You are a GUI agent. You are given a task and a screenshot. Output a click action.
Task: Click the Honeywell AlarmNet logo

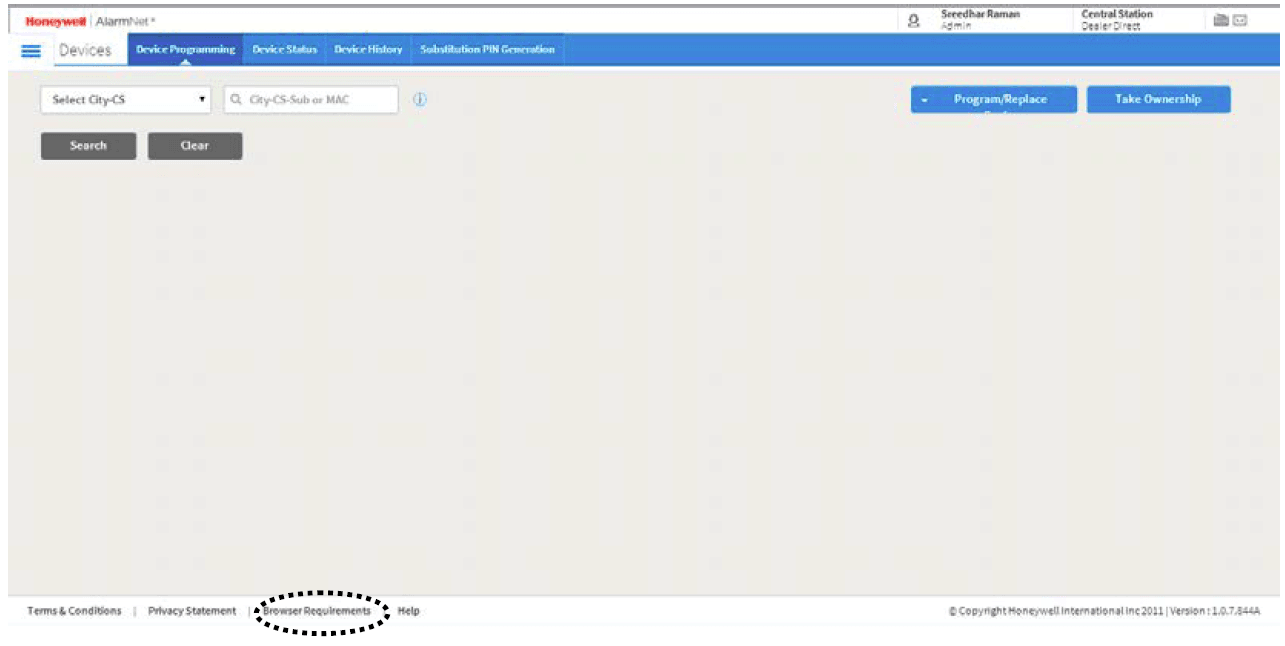click(x=90, y=20)
